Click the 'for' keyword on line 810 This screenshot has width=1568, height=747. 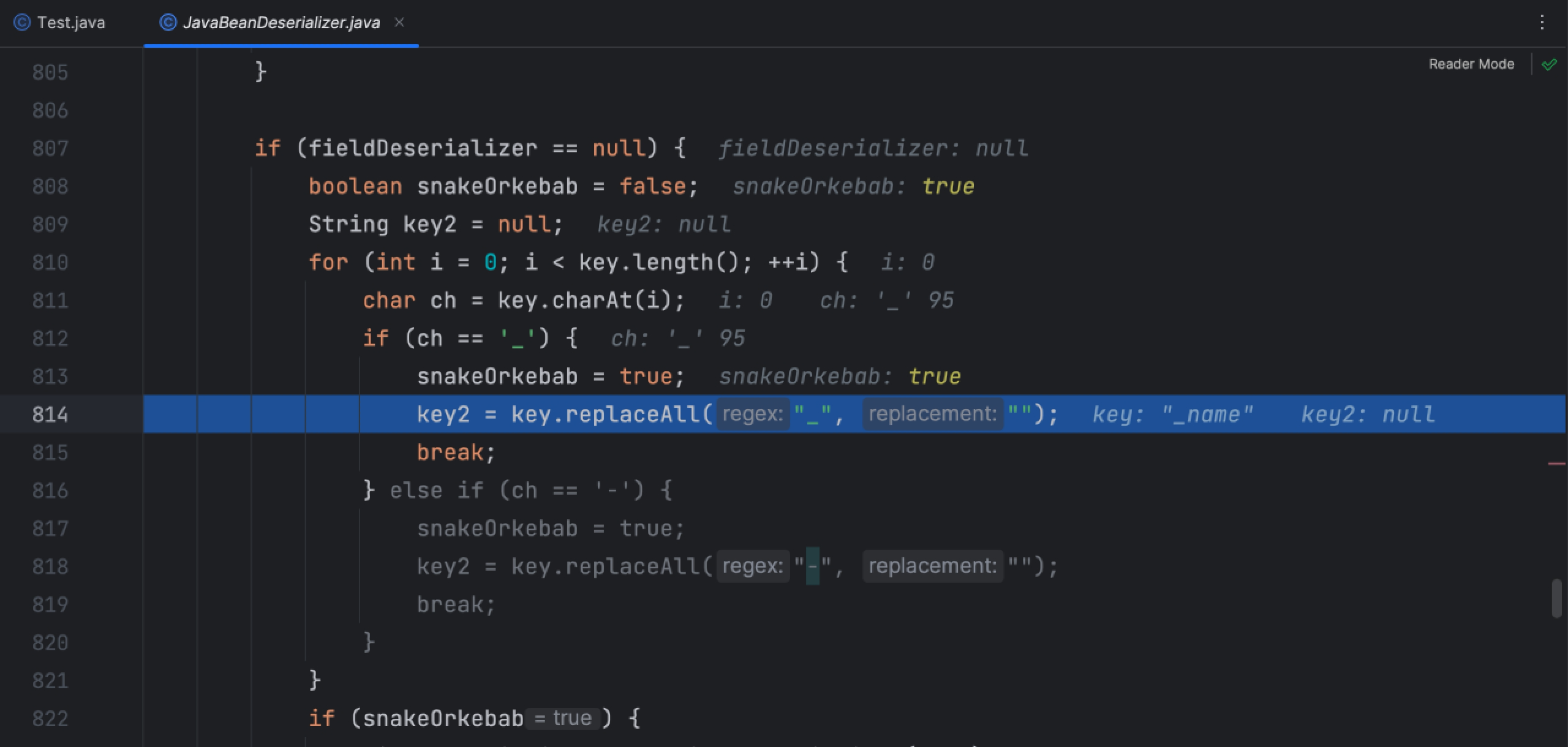328,263
